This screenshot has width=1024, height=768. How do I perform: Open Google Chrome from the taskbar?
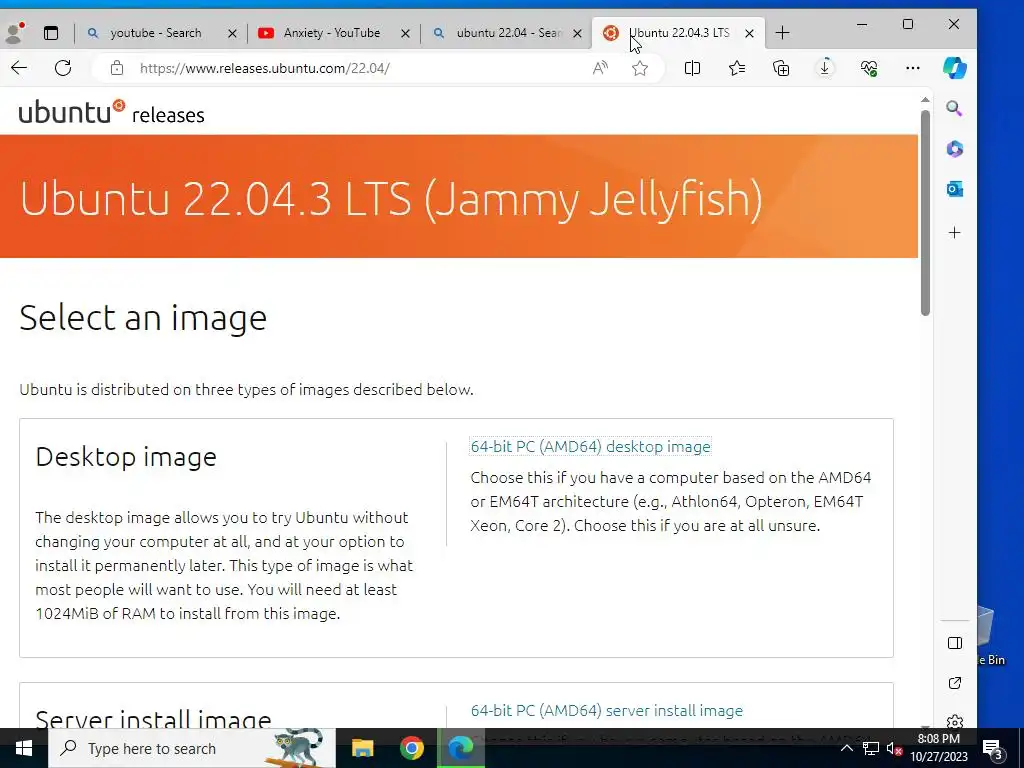pos(411,748)
